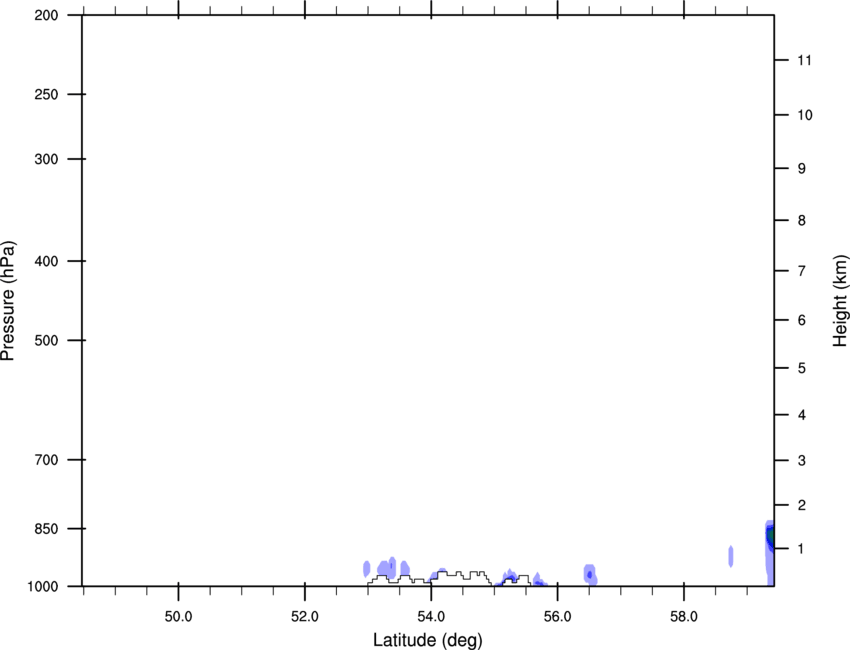Click the blue contour blob near latitude 56.5
This screenshot has width=850, height=650.
pos(590,575)
